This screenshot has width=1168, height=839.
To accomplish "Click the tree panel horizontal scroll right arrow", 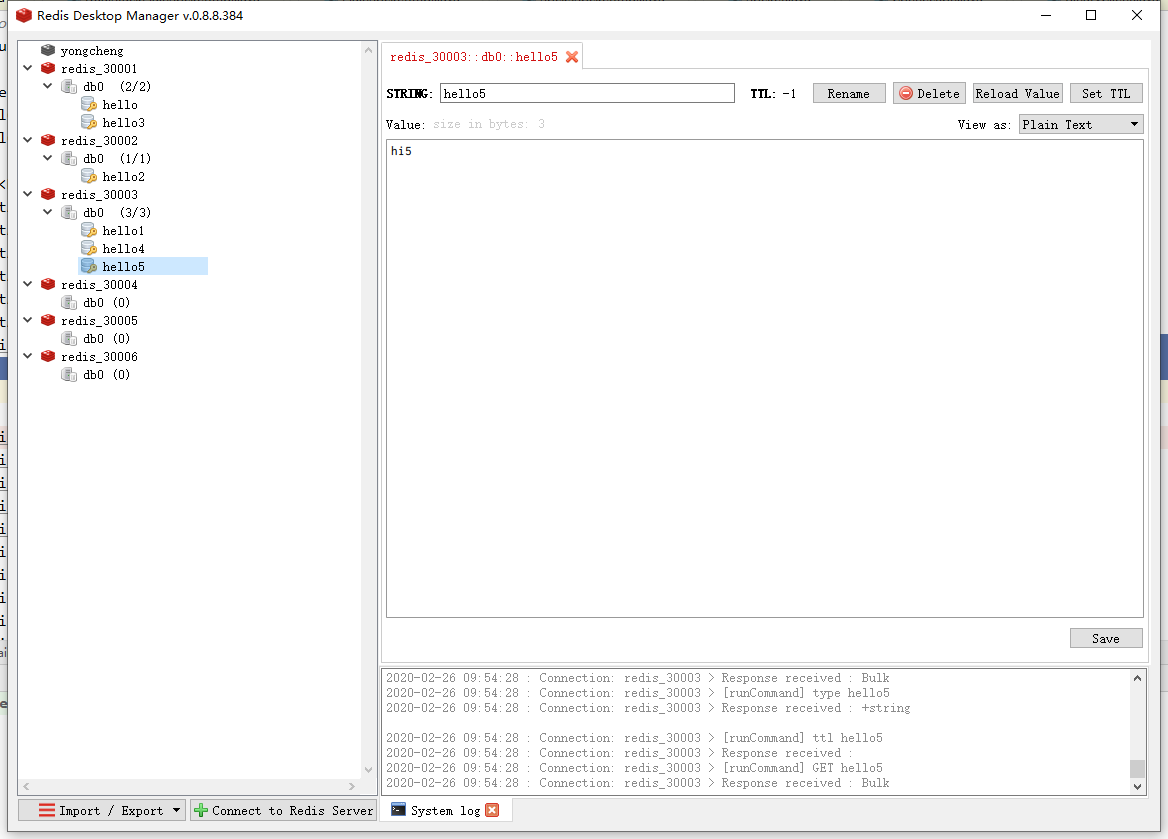I will click(x=352, y=786).
